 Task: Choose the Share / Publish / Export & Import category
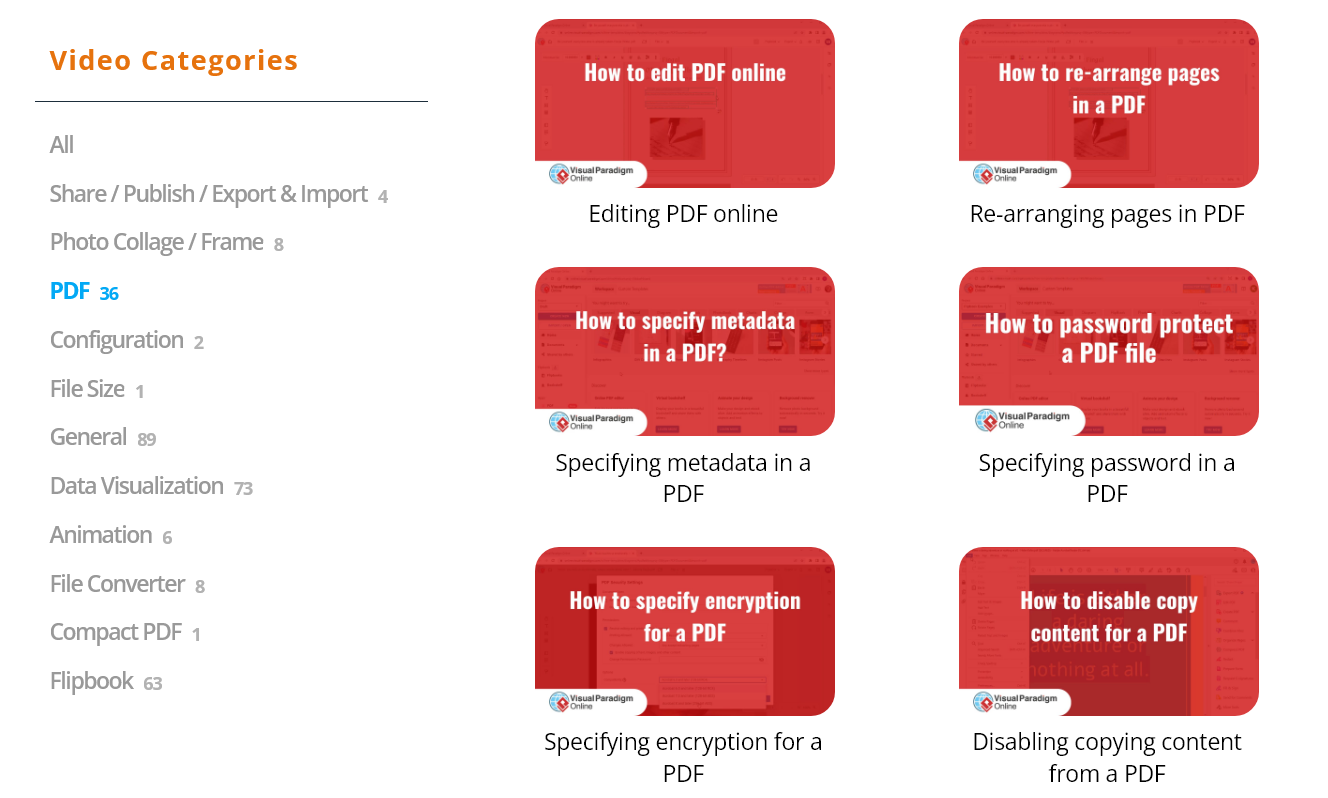[208, 194]
